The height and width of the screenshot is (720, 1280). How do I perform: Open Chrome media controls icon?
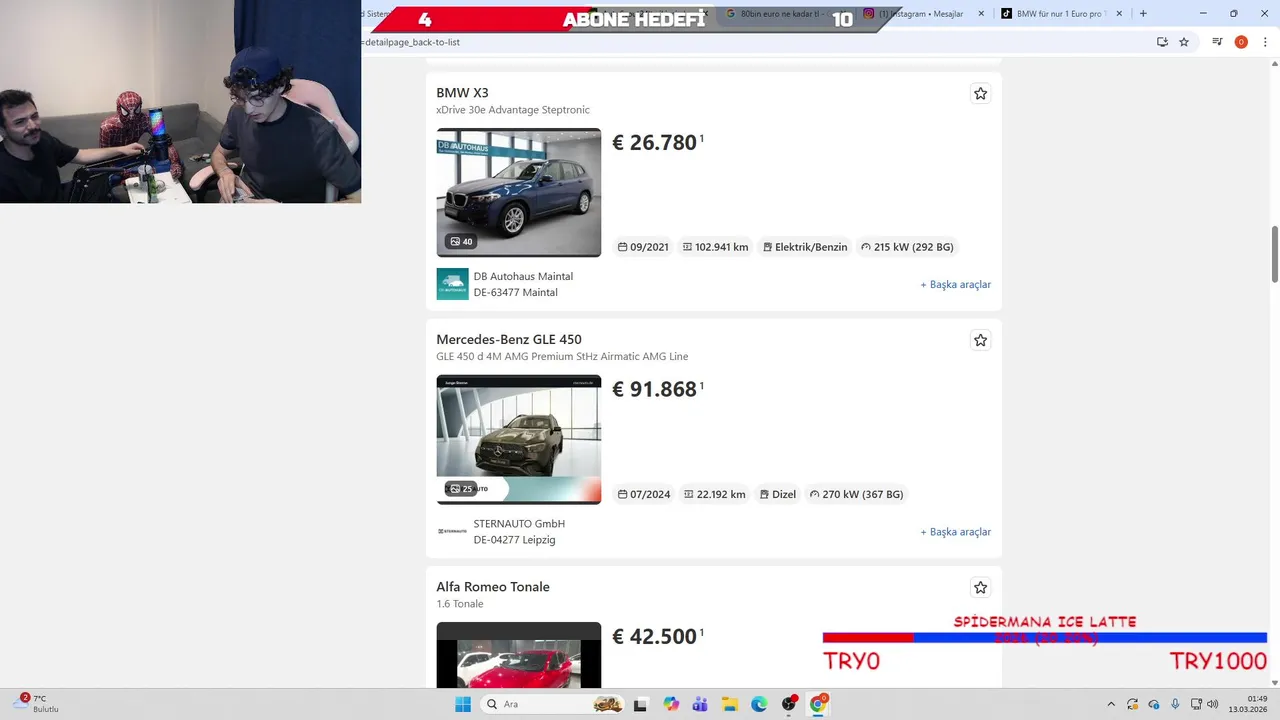[1217, 42]
